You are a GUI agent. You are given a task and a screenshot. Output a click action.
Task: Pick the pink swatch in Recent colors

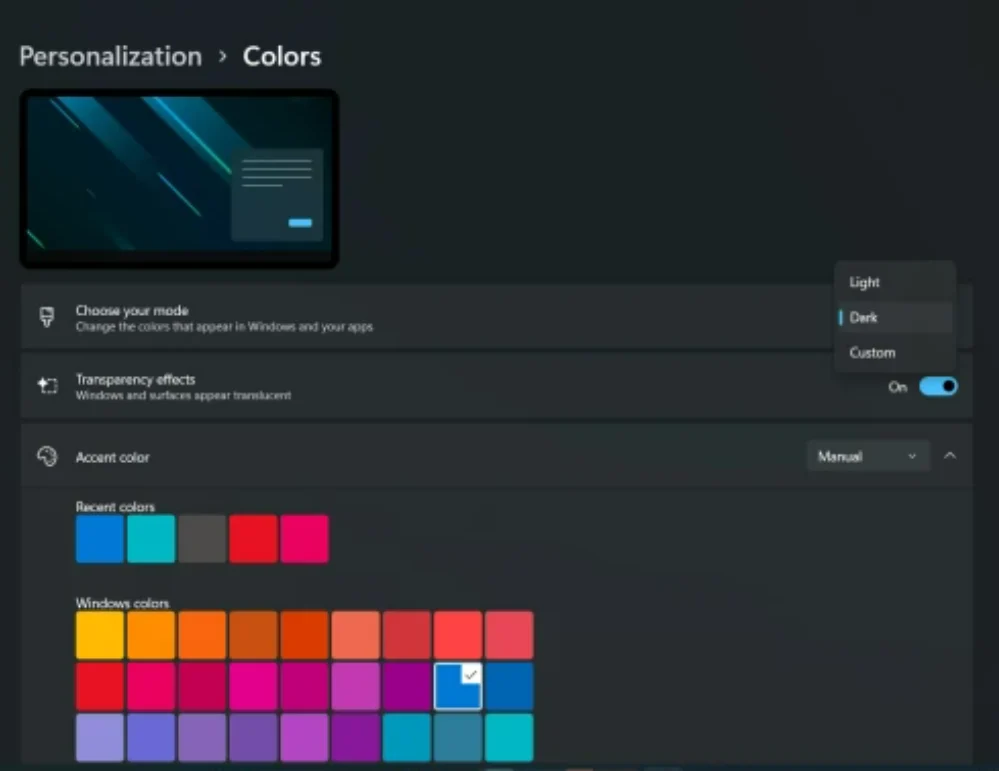(305, 539)
